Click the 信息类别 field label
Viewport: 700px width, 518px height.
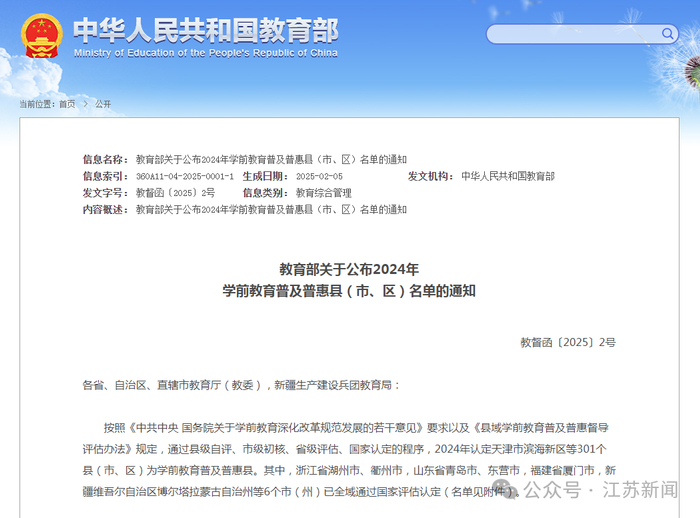tap(265, 193)
